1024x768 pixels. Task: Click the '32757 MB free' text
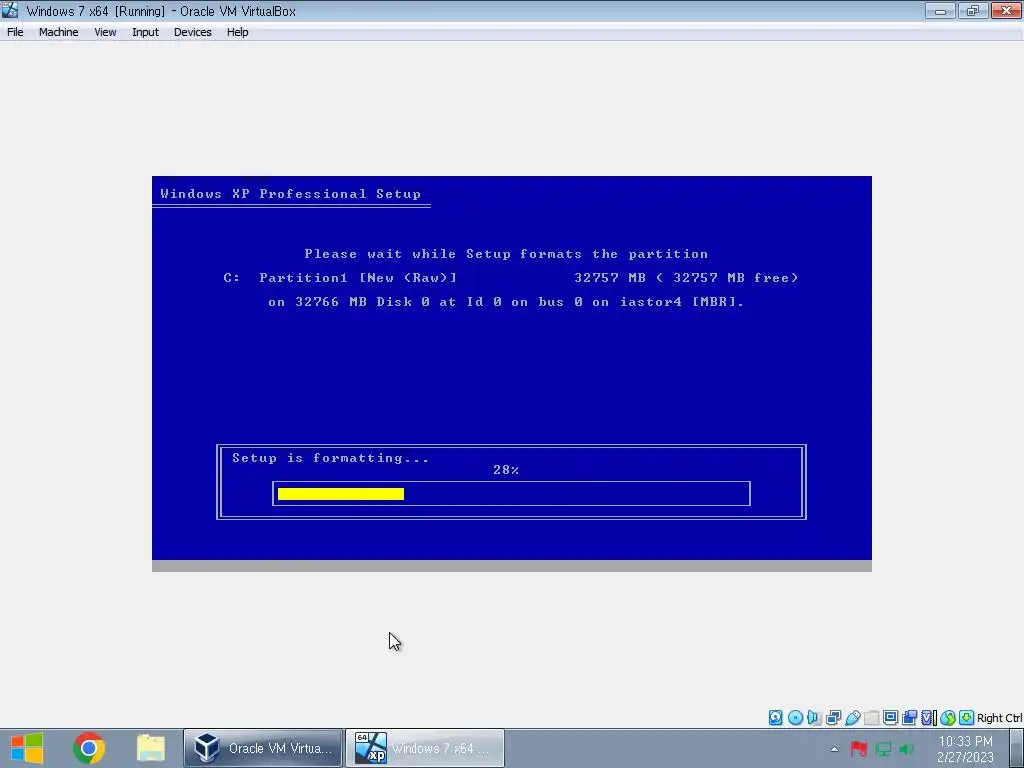click(x=735, y=278)
